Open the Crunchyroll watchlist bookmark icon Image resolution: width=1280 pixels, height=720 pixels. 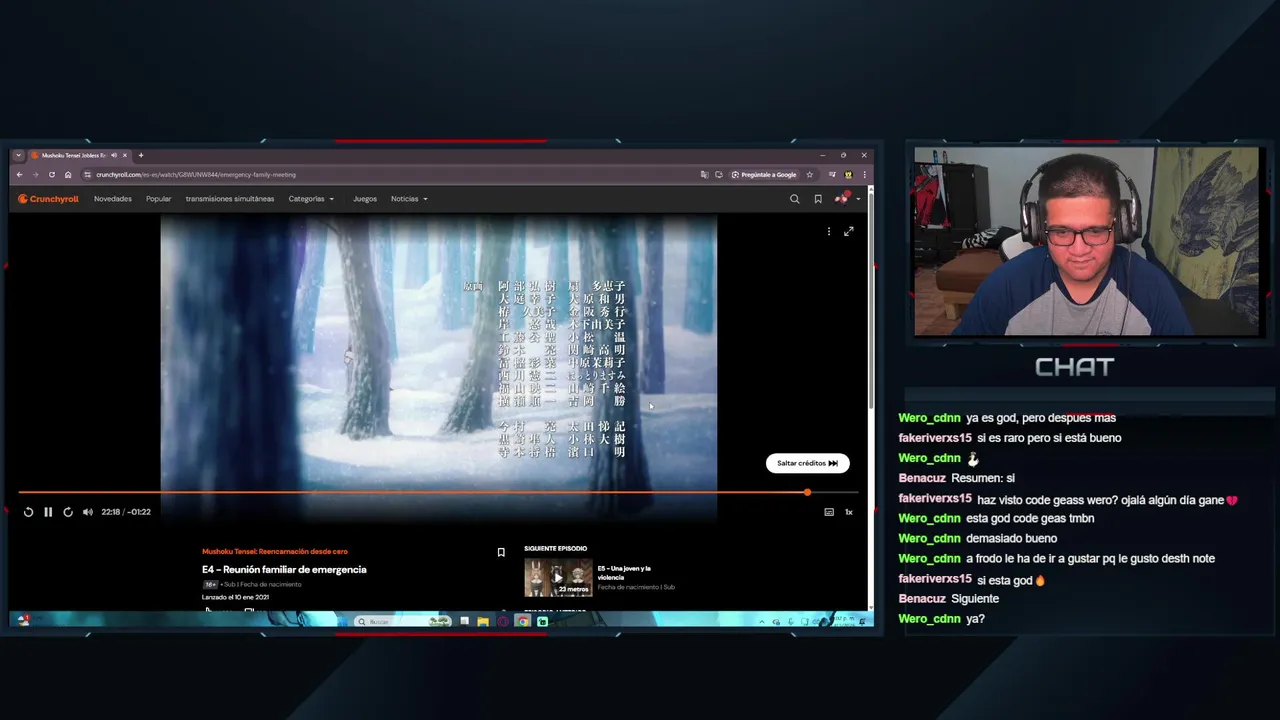click(x=818, y=199)
